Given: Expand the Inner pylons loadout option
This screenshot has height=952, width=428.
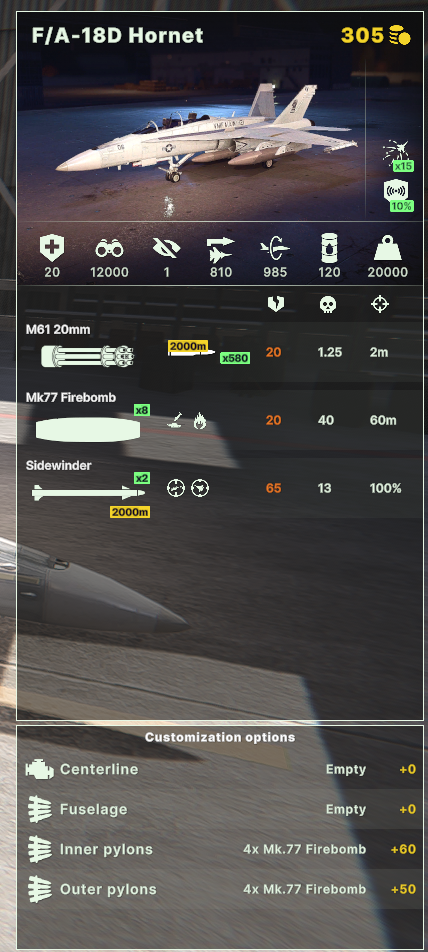Looking at the screenshot, I should [220, 849].
